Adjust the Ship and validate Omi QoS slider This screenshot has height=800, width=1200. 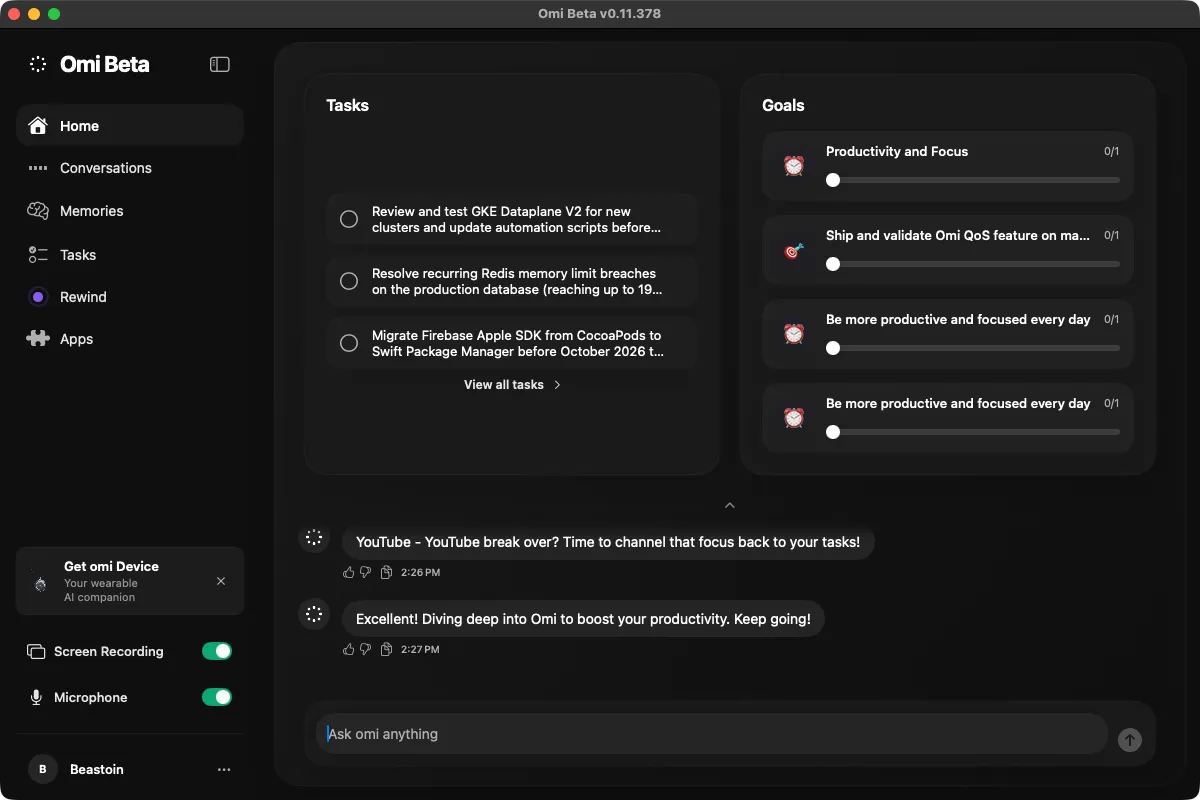[x=973, y=264]
